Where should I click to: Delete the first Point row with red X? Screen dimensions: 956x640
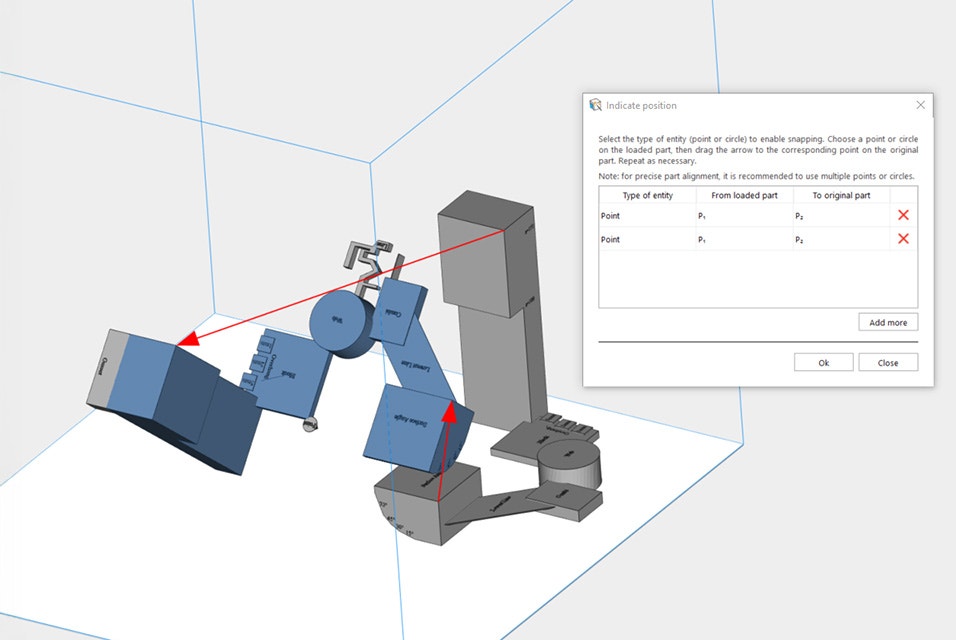coord(903,215)
